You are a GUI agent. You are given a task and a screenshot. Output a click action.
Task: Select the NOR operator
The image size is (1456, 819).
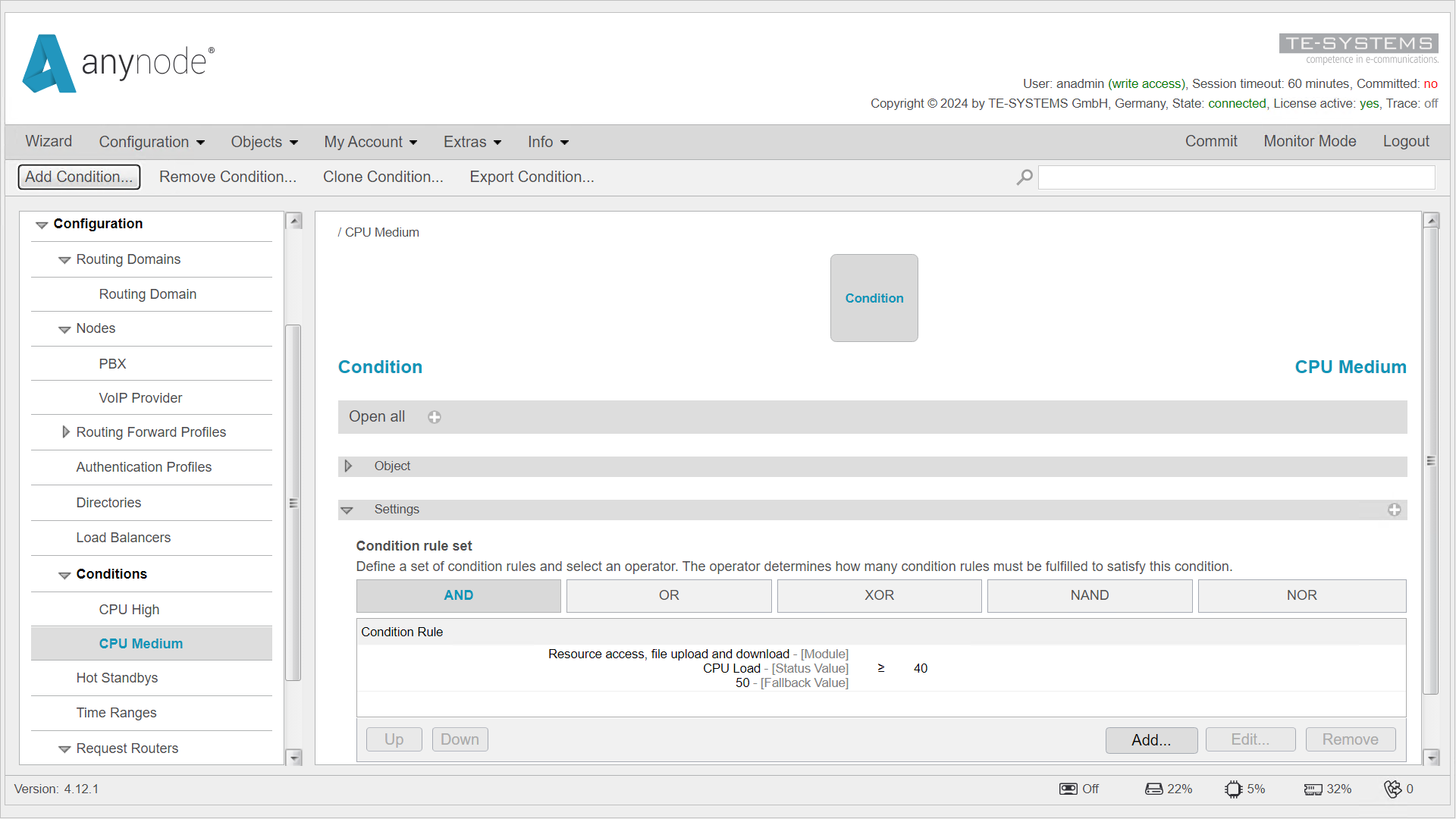(x=1301, y=595)
